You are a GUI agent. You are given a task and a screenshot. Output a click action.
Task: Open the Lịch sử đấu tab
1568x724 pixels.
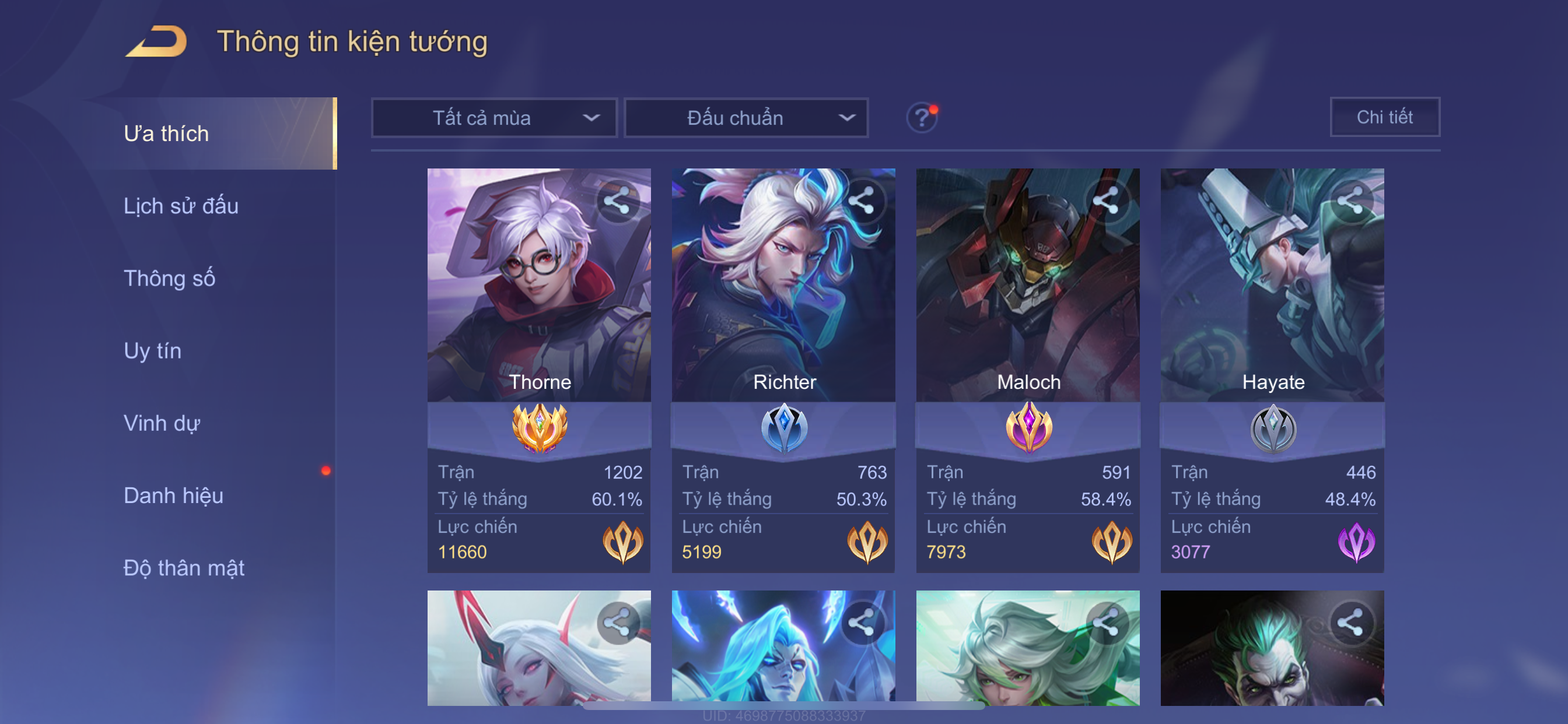(181, 206)
